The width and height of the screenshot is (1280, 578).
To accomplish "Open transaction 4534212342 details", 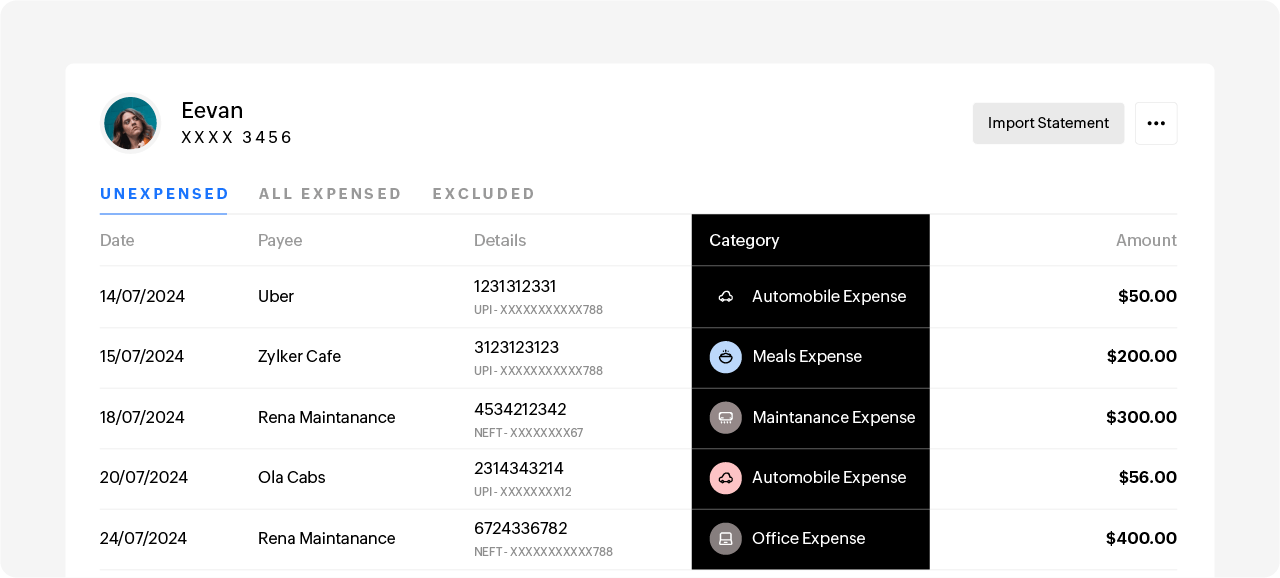I will (520, 409).
